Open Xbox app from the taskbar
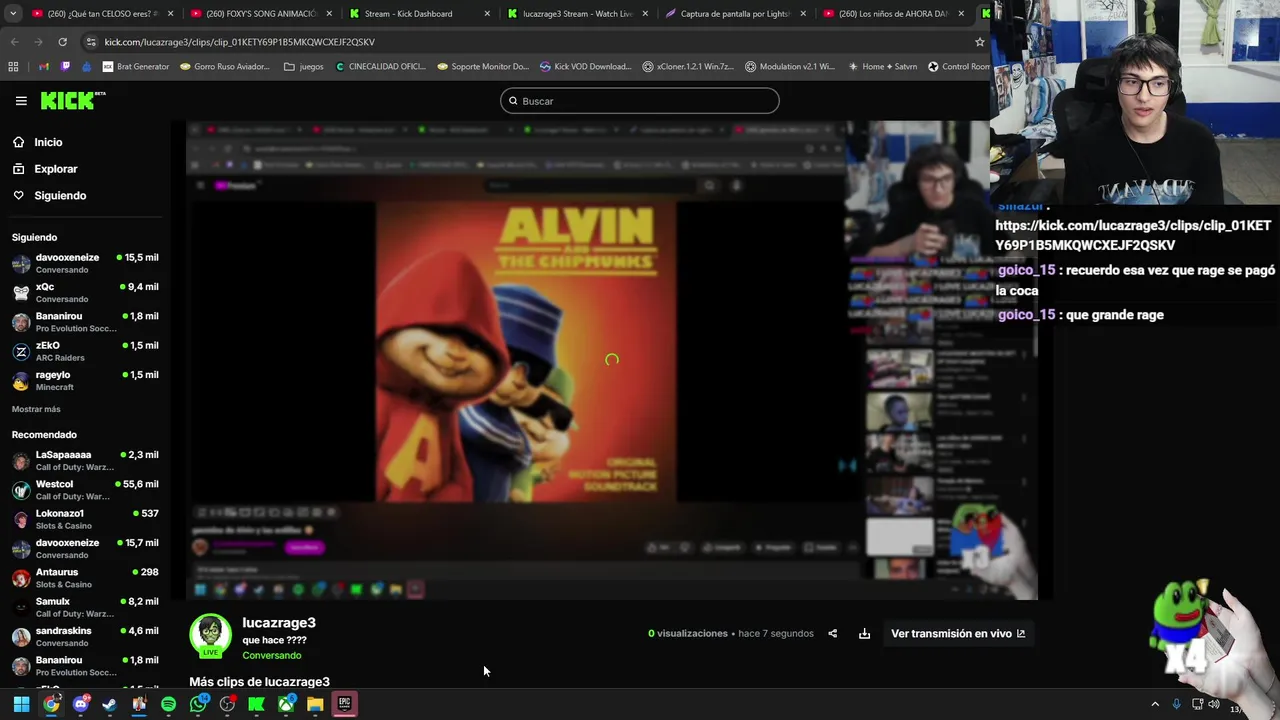Image resolution: width=1280 pixels, height=720 pixels. click(286, 704)
